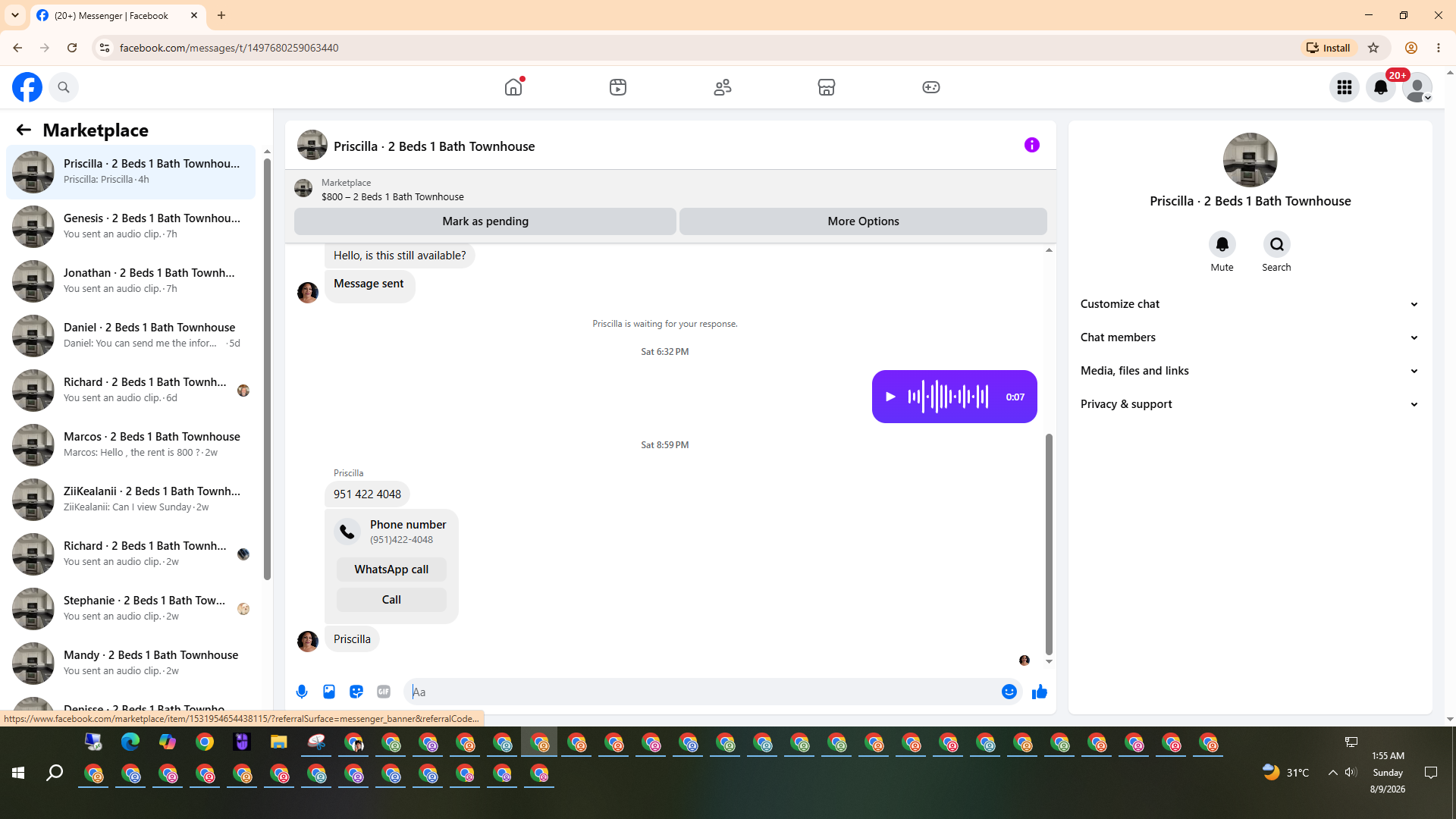1456x819 pixels.
Task: Click the Facebook search magnifier icon
Action: [64, 87]
